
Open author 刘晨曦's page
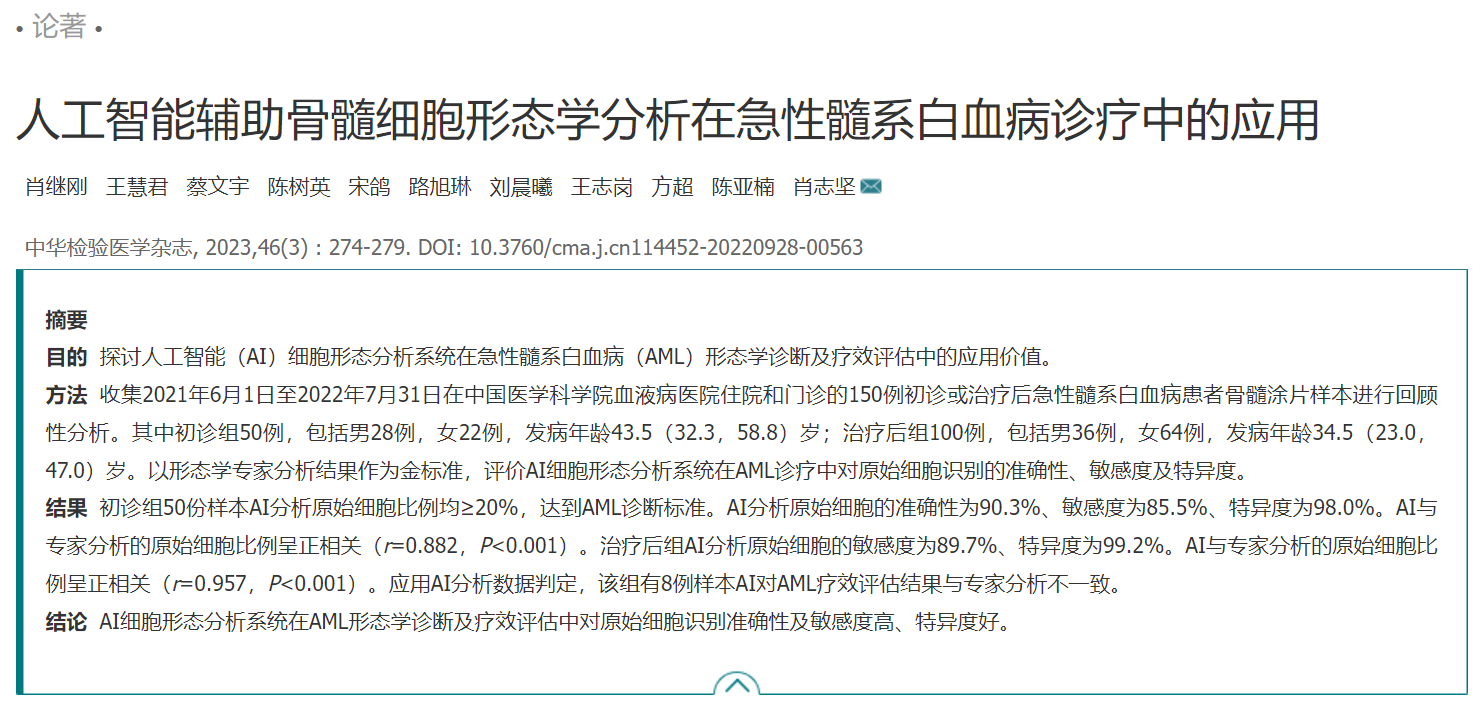(521, 187)
